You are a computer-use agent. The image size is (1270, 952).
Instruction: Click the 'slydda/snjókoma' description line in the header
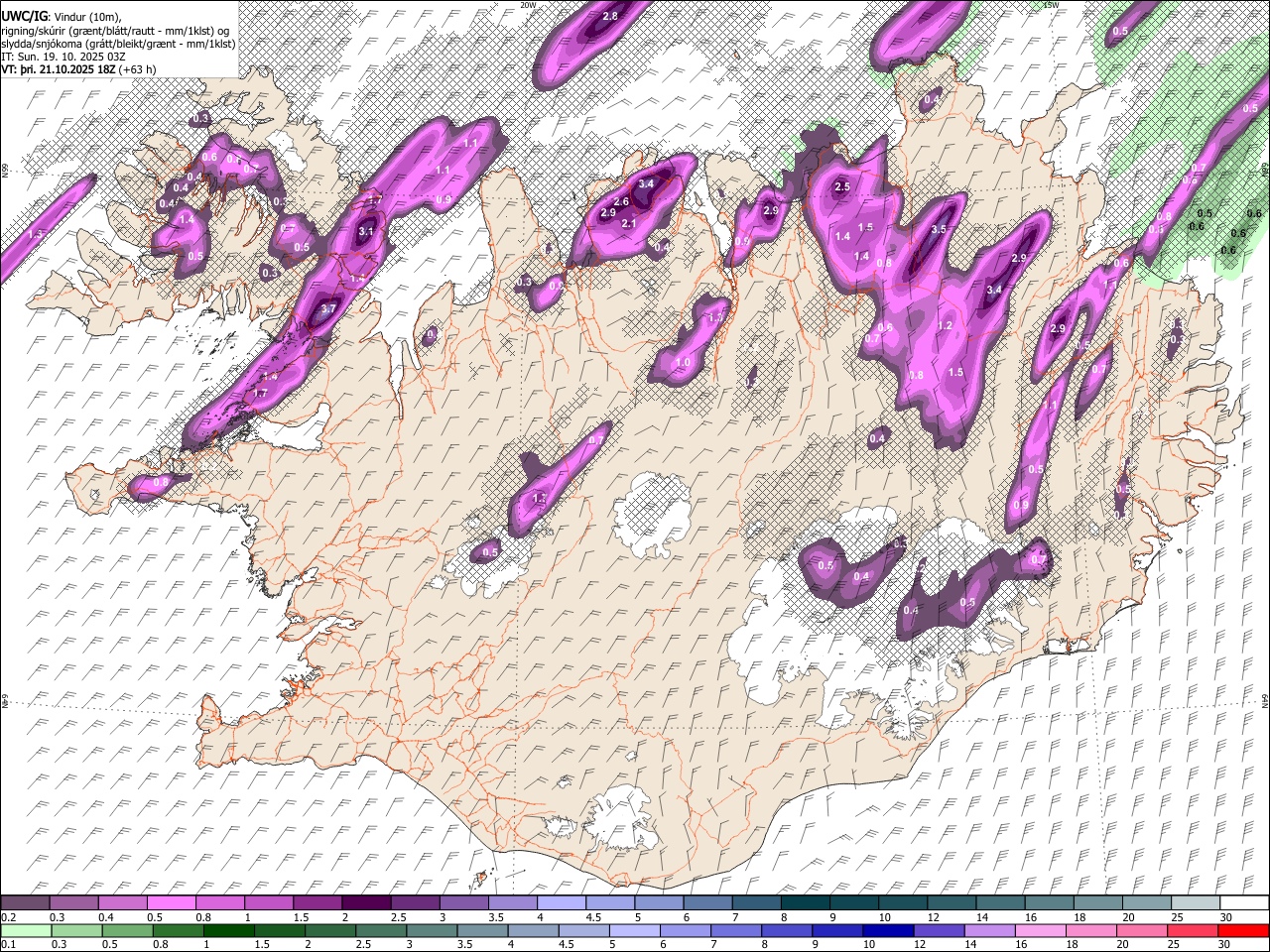pos(118,44)
